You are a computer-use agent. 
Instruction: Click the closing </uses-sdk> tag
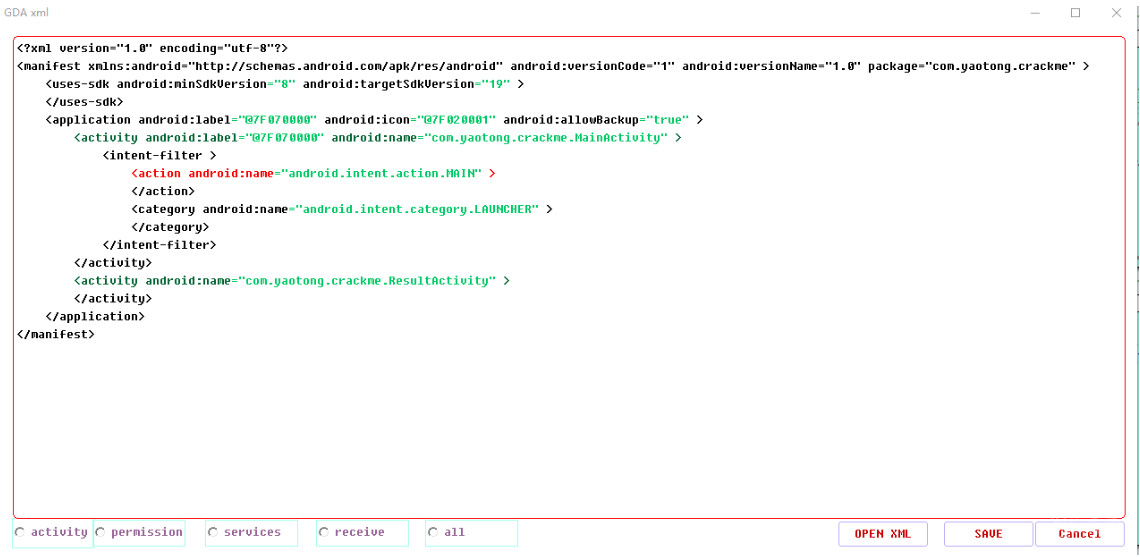pos(84,102)
